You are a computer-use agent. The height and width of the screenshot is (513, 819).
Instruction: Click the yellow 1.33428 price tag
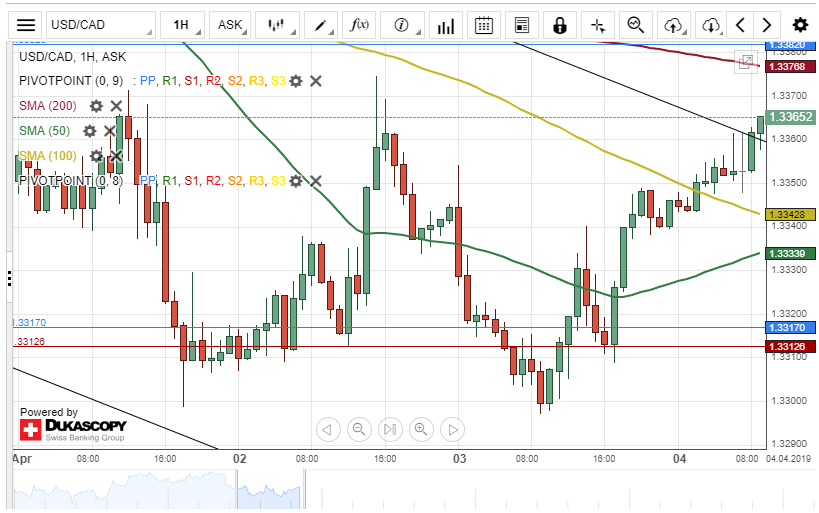790,215
